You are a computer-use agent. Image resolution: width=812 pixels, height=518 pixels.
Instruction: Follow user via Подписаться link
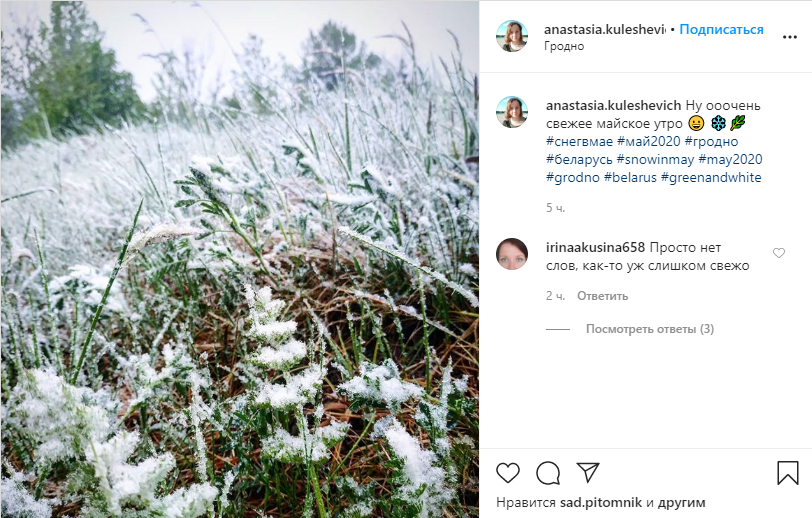(721, 30)
